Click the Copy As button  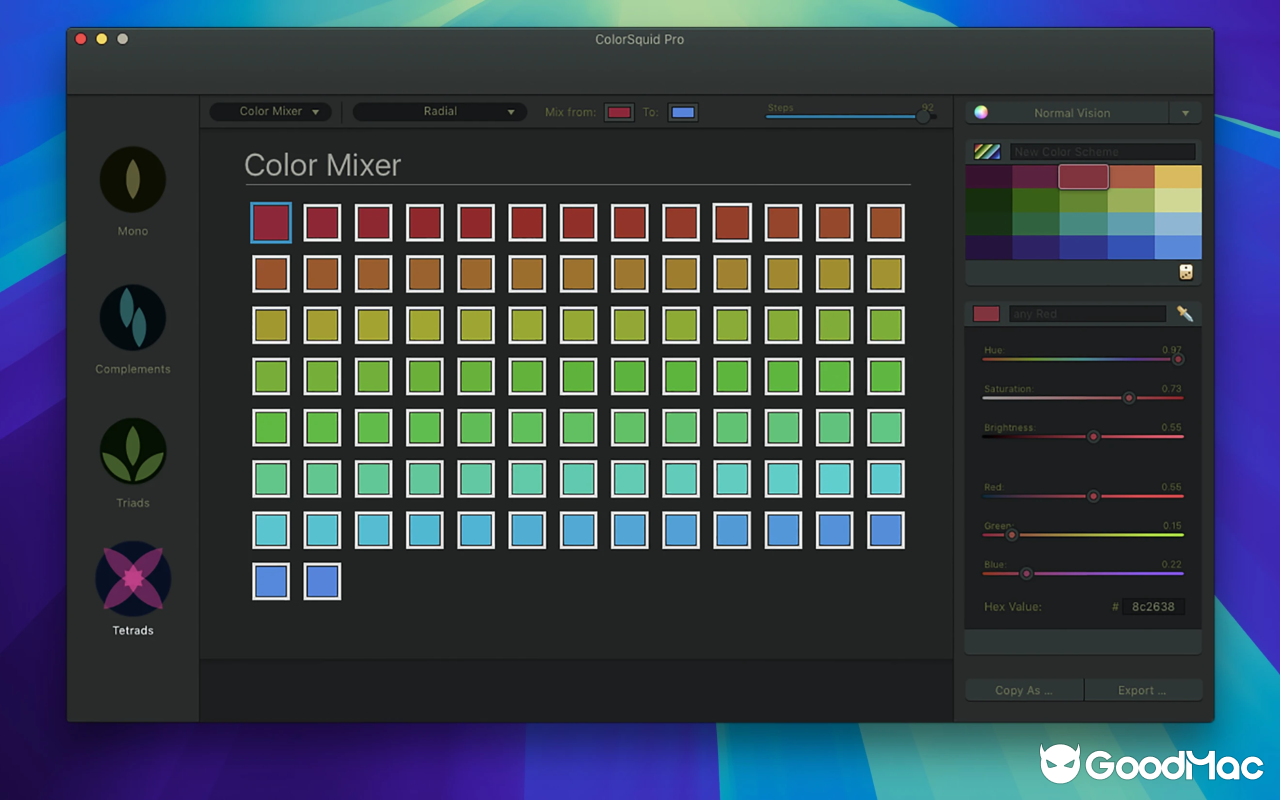pos(1023,689)
